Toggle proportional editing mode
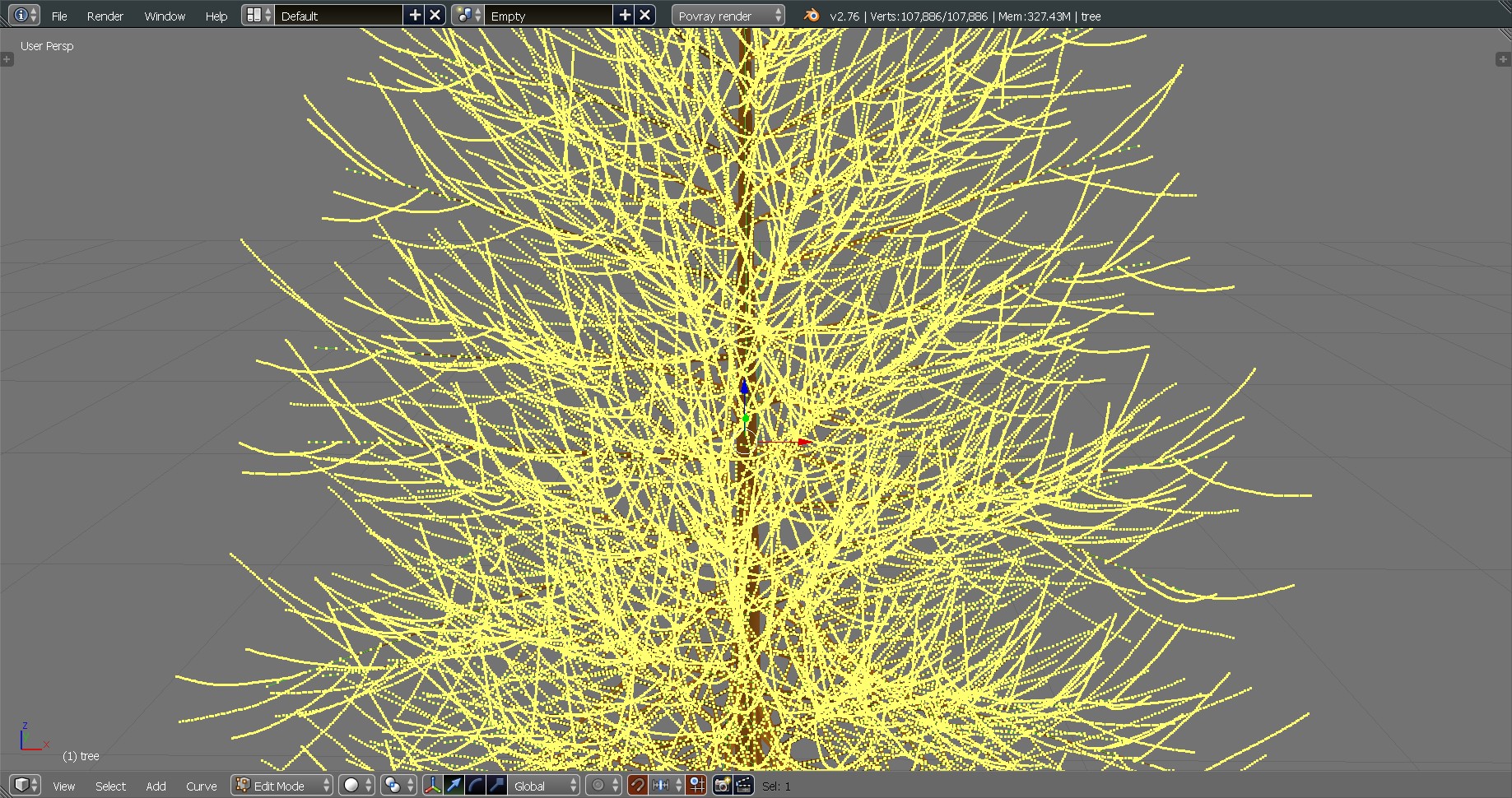Image resolution: width=1512 pixels, height=798 pixels. pos(603,786)
